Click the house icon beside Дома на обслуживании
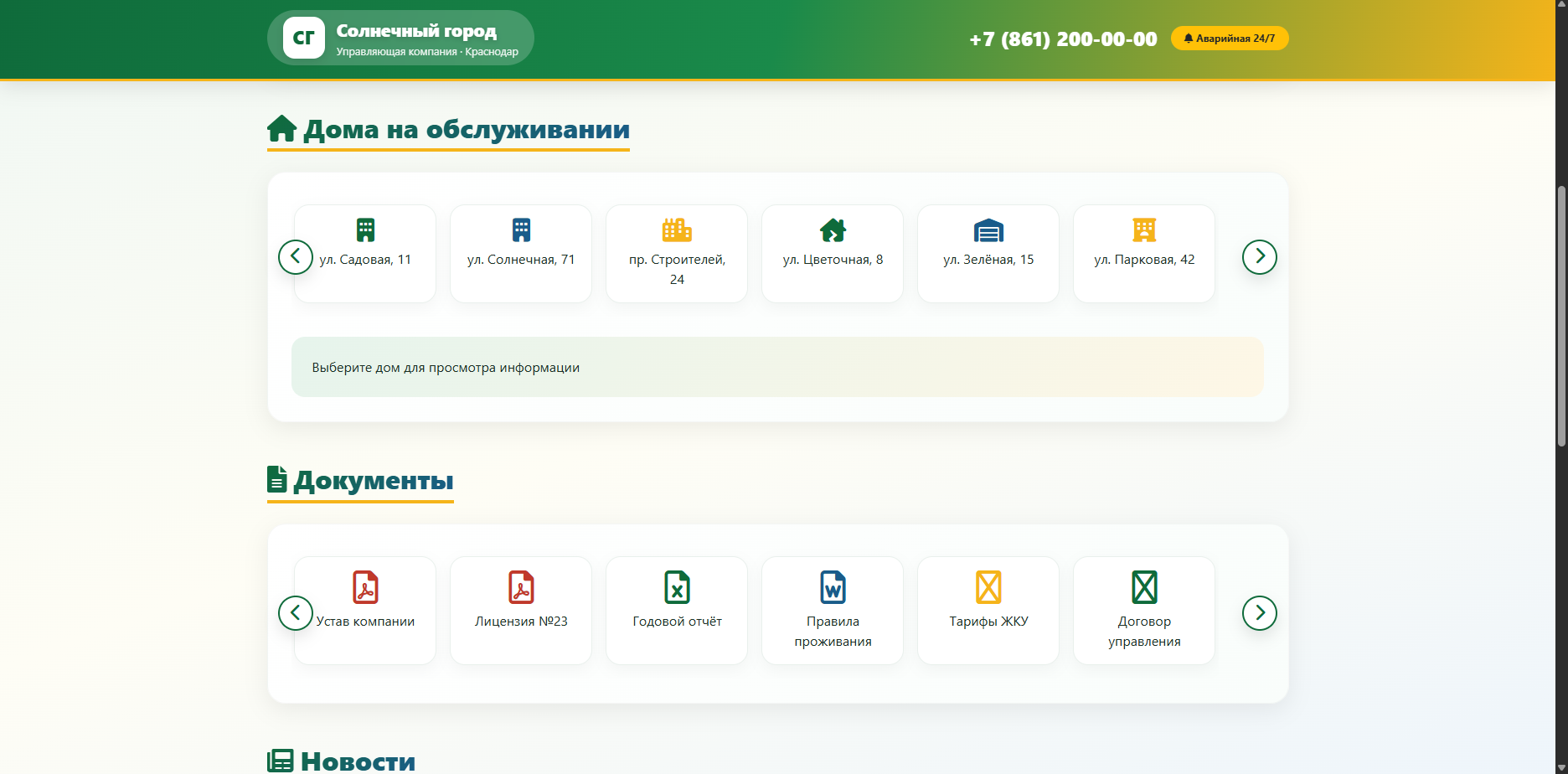Viewport: 1568px width, 774px height. (x=282, y=129)
